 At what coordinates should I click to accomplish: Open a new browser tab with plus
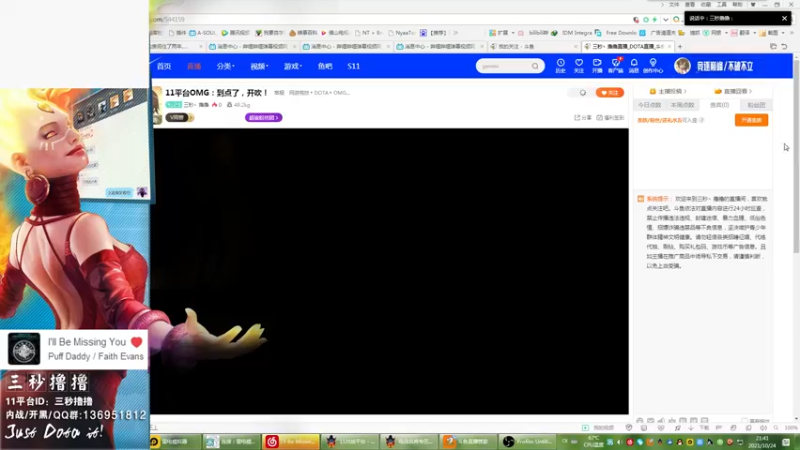point(680,46)
